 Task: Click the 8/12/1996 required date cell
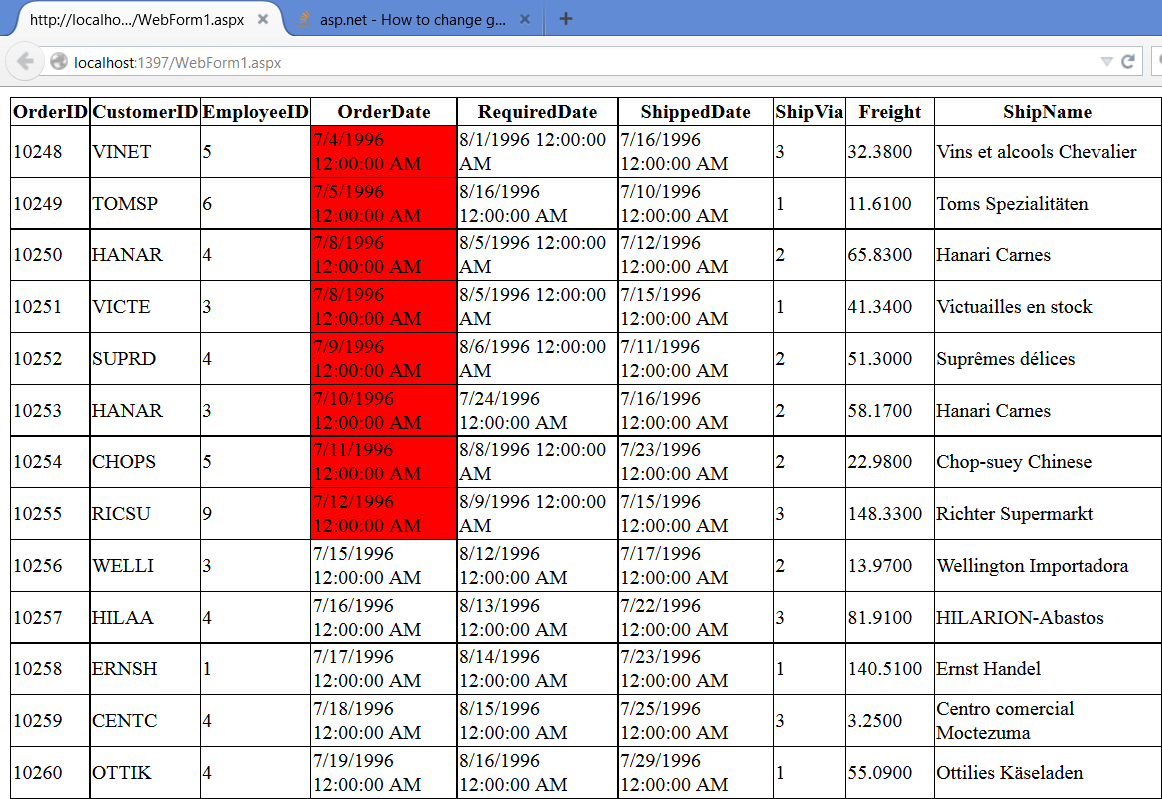[x=537, y=566]
